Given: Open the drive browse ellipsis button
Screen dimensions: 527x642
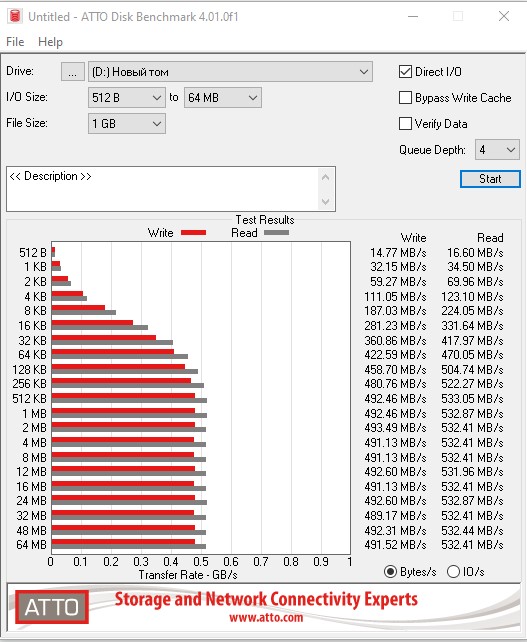Looking at the screenshot, I should [72, 72].
